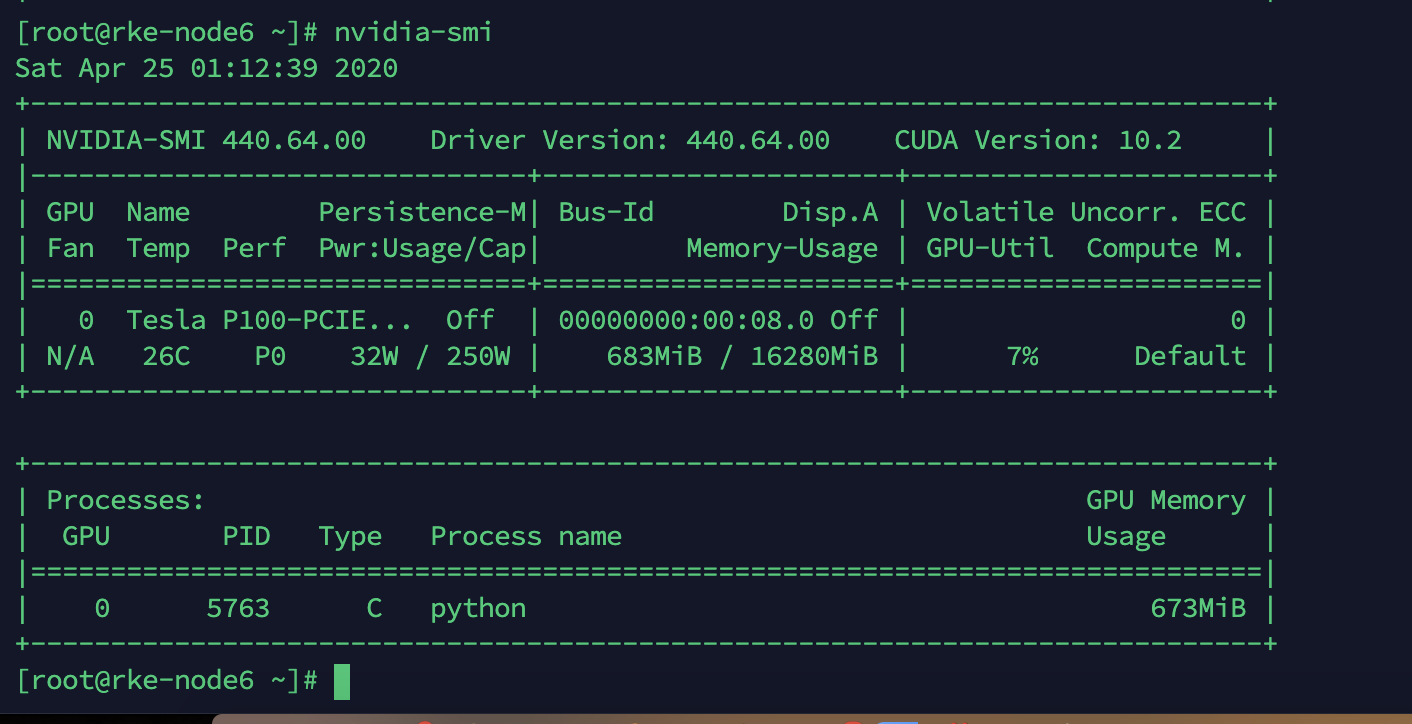Viewport: 1412px width, 724px height.
Task: Click the CUDA Version 10.2 text
Action: pos(1037,140)
